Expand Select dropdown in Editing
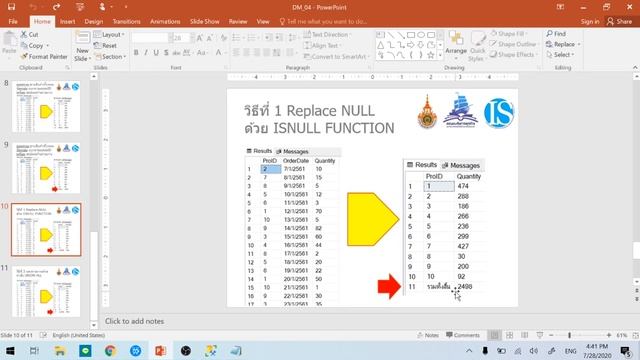Screen dimensions: 640x360 (x=560, y=54)
